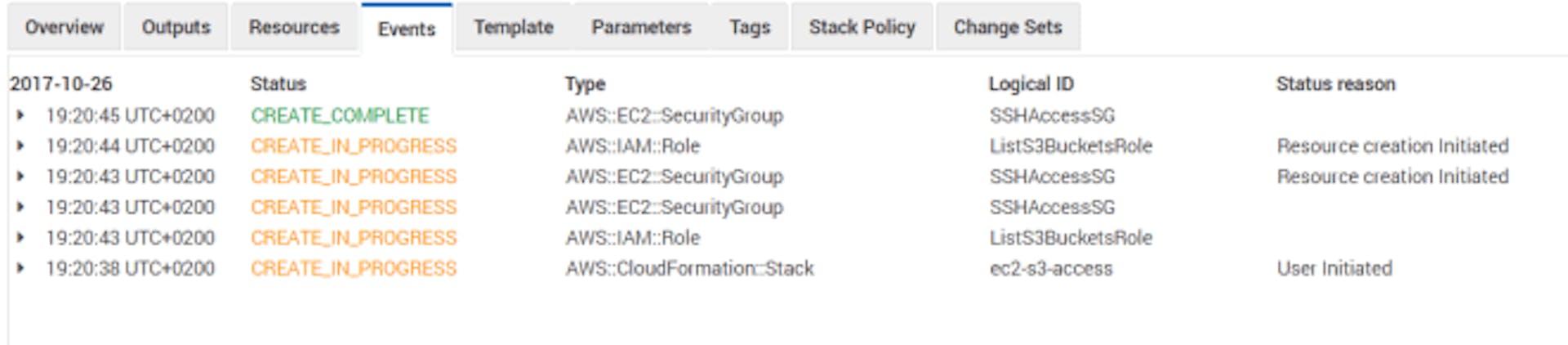1568x345 pixels.
Task: Open the Outputs tab
Action: (x=176, y=27)
